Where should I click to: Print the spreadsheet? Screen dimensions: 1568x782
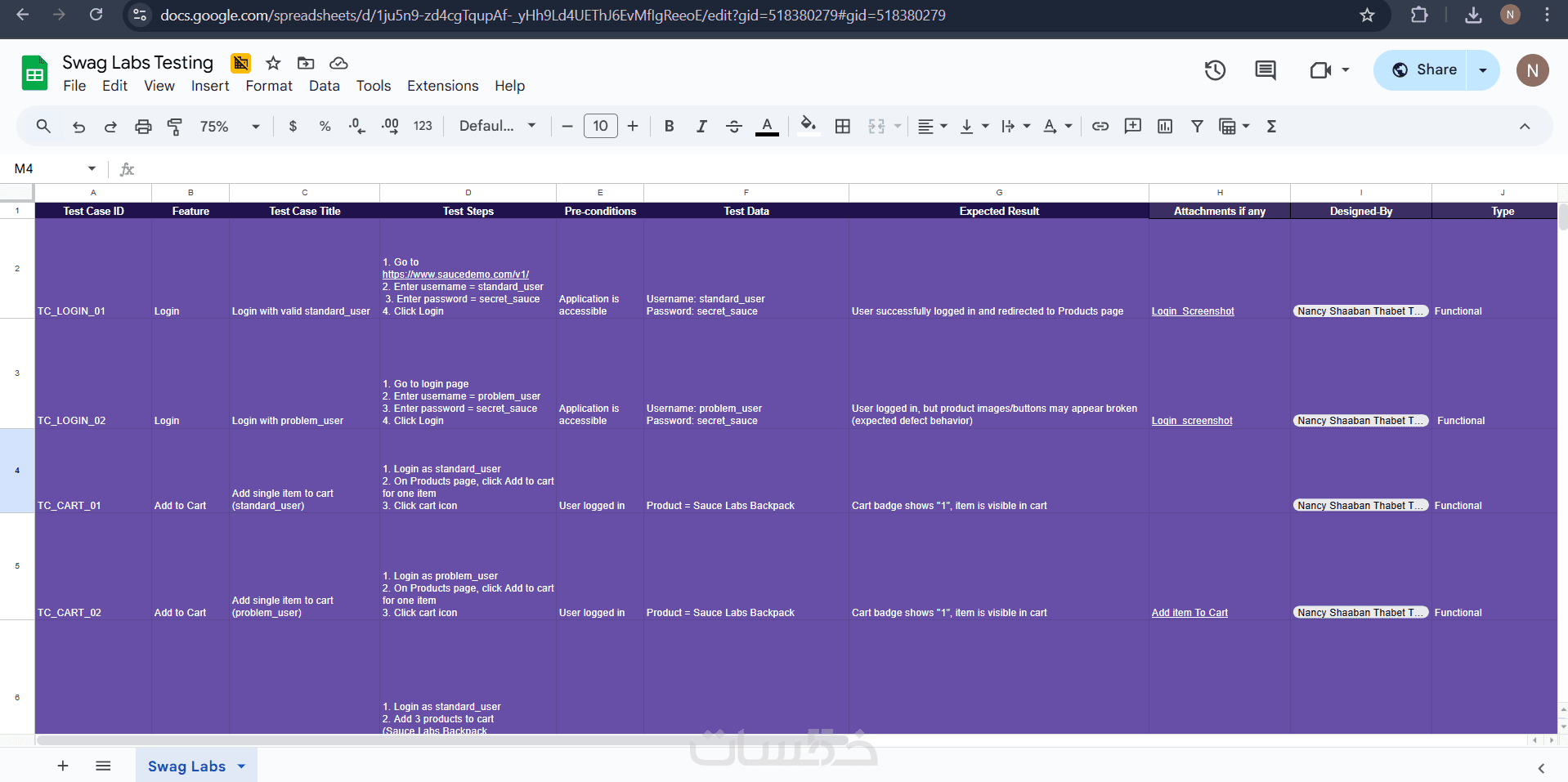tap(143, 126)
